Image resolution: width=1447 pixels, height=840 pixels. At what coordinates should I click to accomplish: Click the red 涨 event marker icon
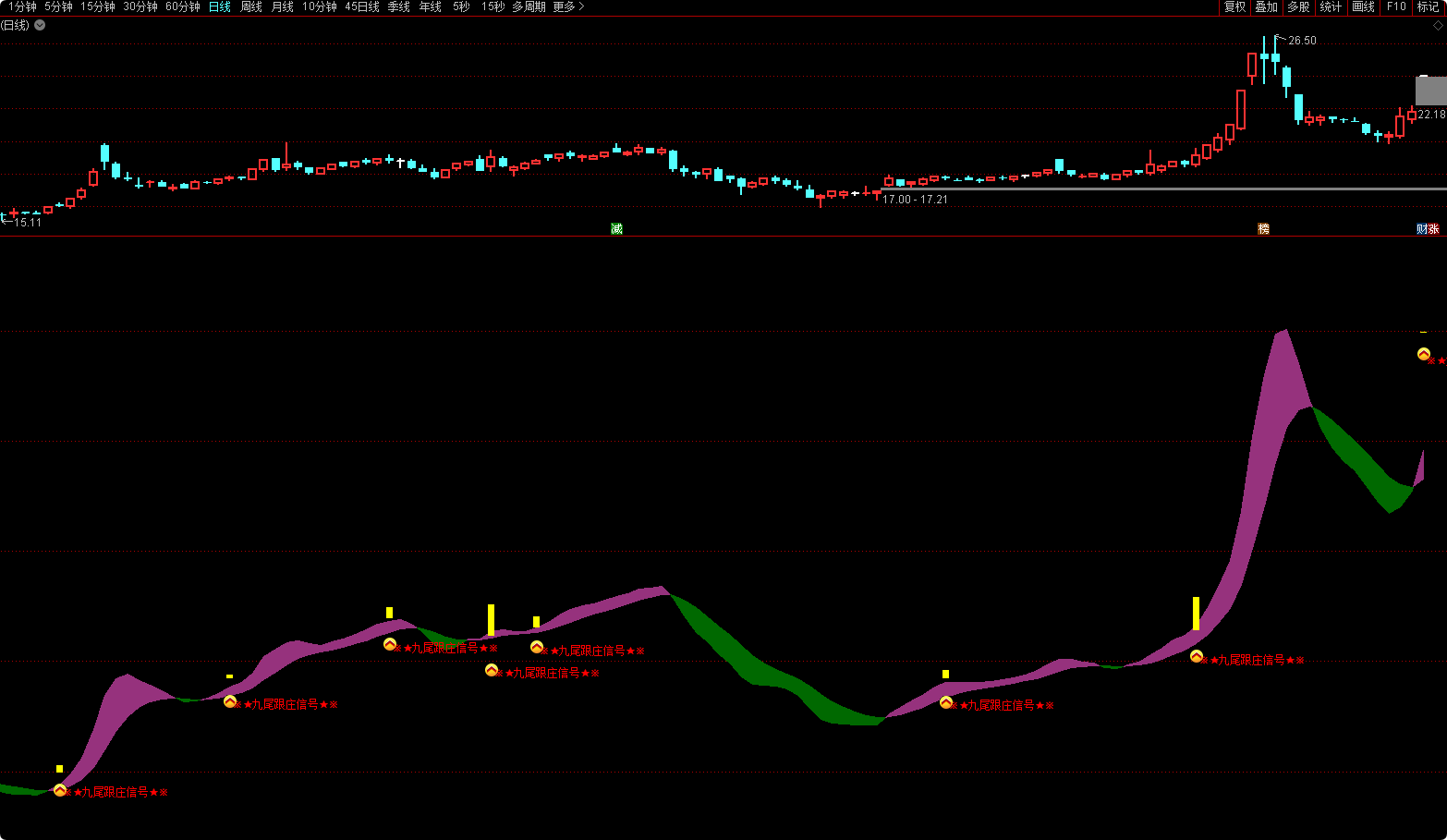[1433, 229]
